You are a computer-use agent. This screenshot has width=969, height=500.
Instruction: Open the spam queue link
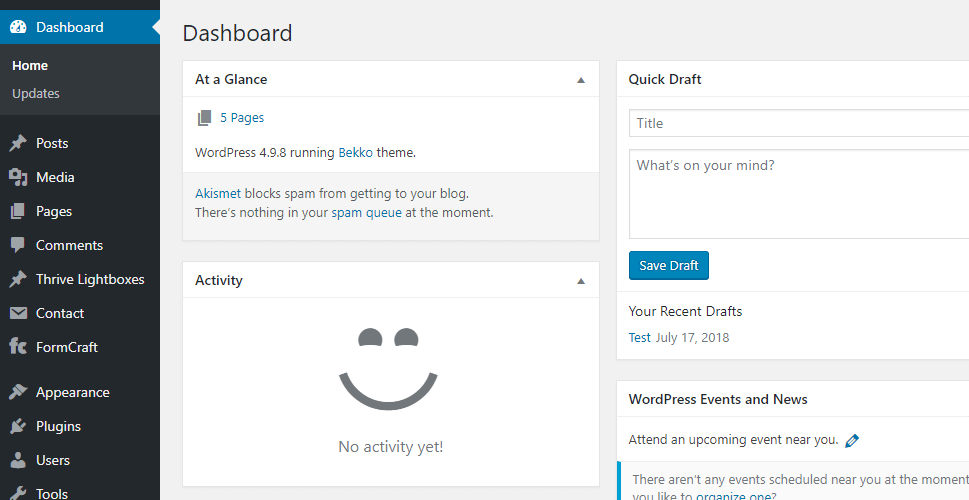click(366, 213)
